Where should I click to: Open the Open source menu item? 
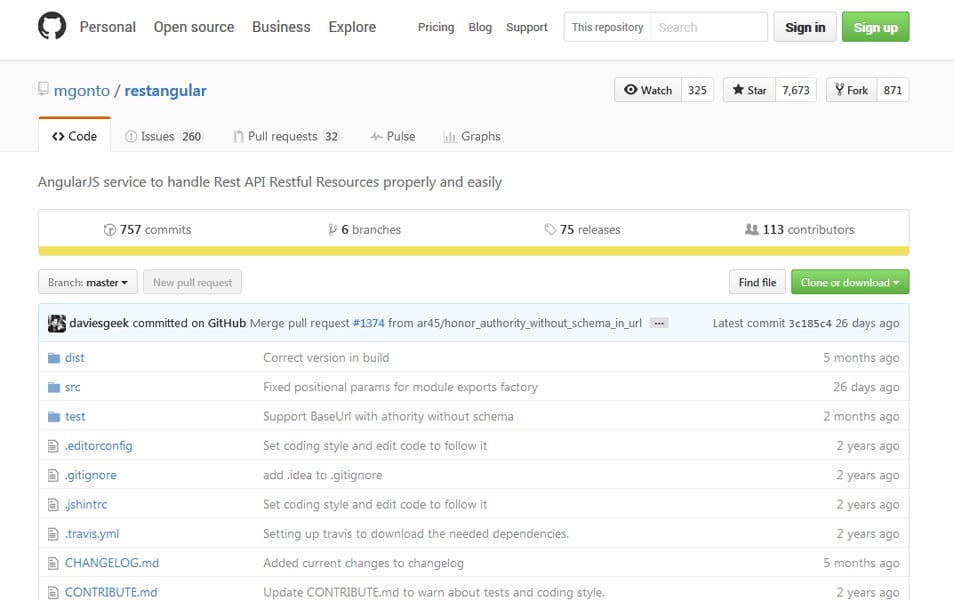click(194, 27)
